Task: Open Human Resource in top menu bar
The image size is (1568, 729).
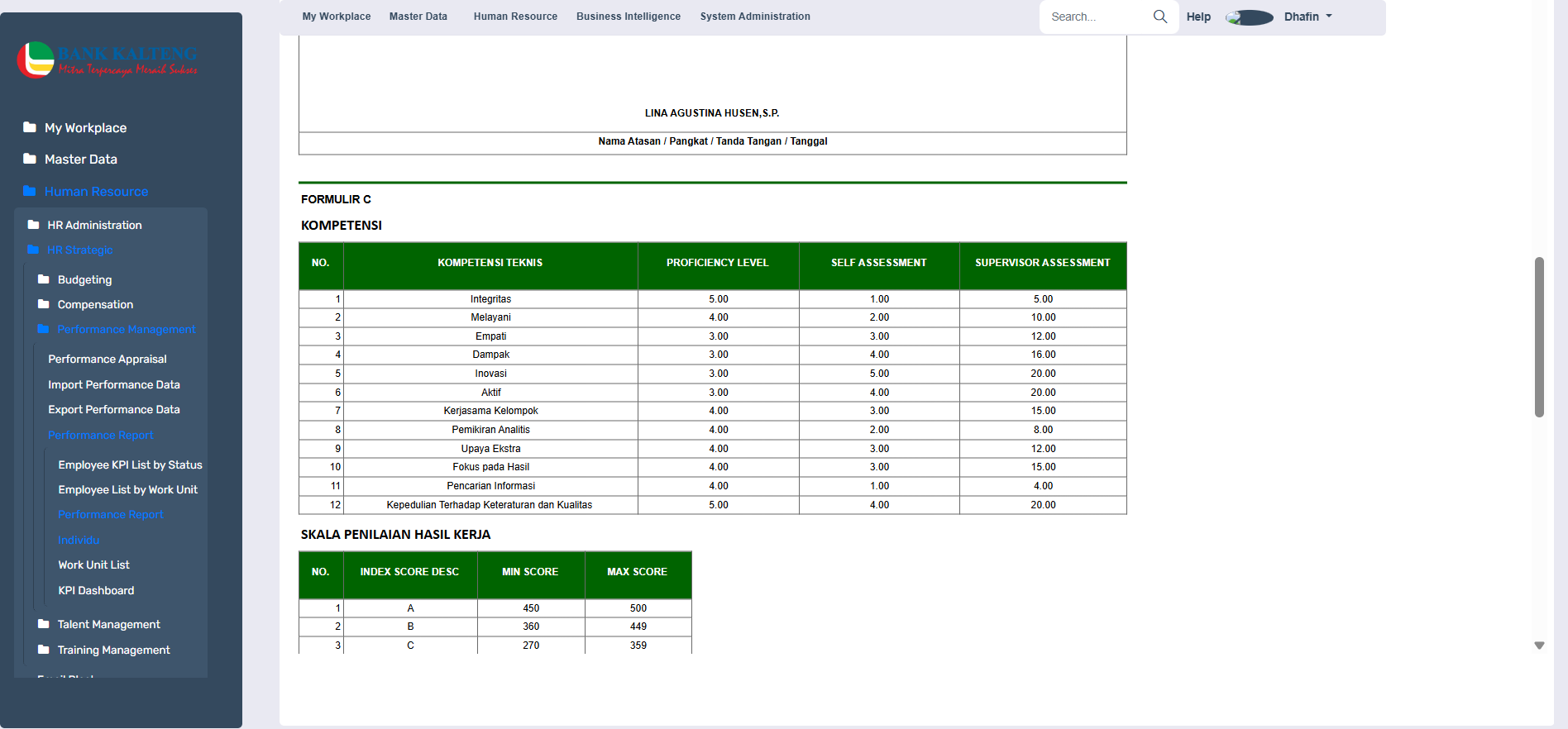Action: click(515, 17)
